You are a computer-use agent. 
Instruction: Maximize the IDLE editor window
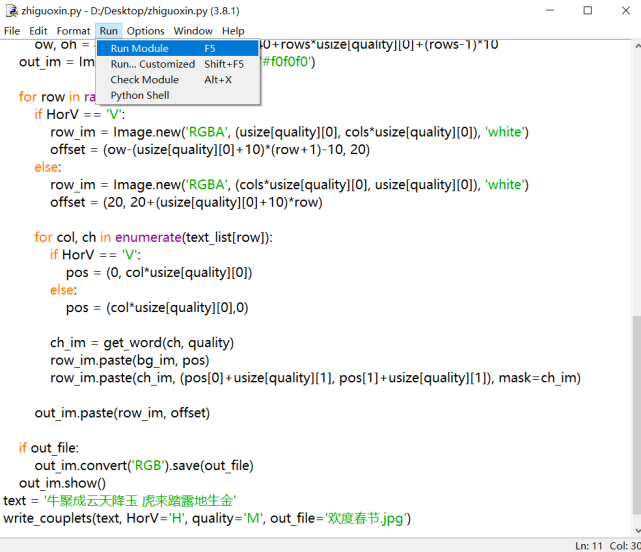pyautogui.click(x=586, y=10)
